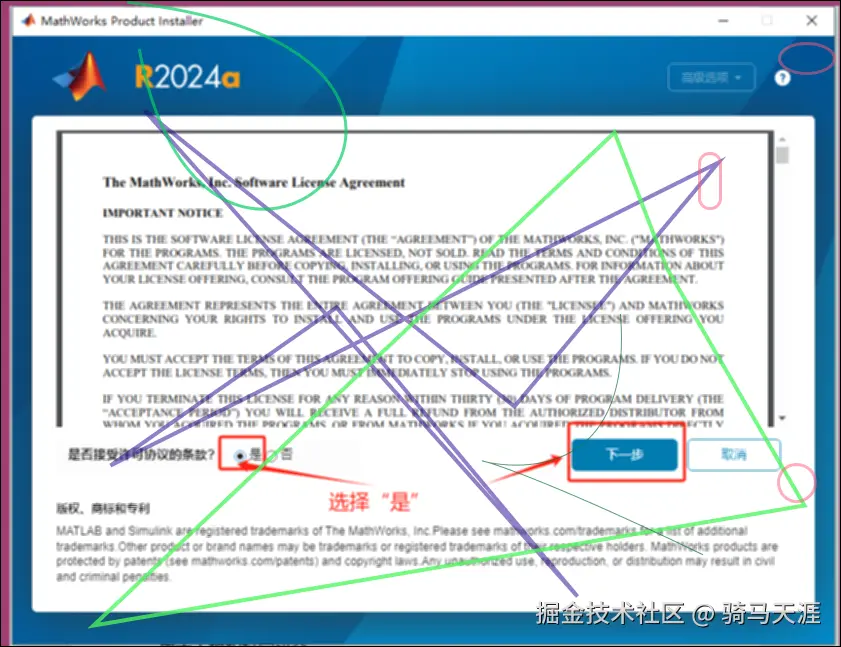
Task: Click the 'IMPORTANT NOTICE' heading
Action: [x=163, y=213]
